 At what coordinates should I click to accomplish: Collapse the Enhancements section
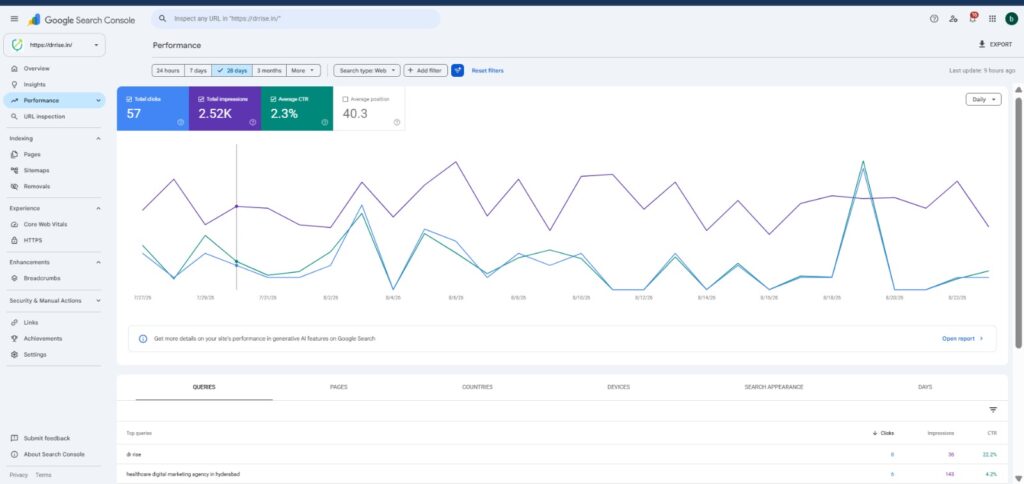pyautogui.click(x=99, y=263)
